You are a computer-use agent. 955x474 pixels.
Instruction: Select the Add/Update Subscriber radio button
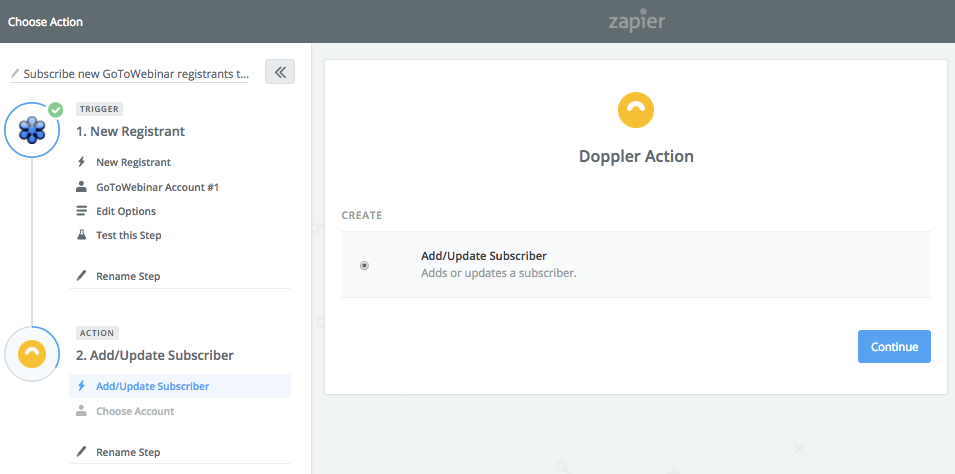[364, 265]
